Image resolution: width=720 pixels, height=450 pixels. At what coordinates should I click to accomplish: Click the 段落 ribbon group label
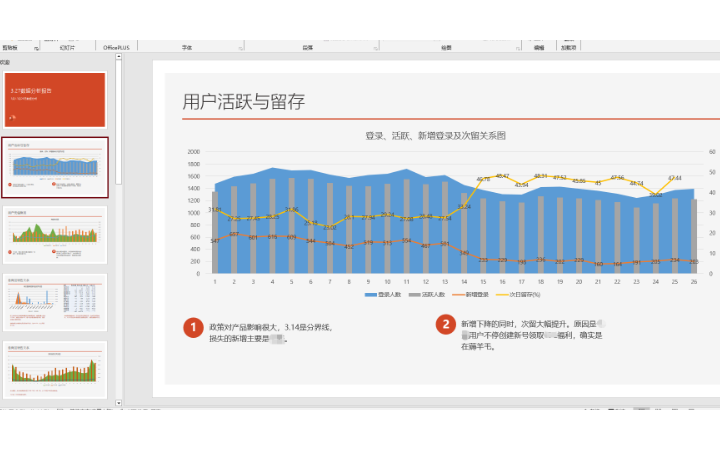pyautogui.click(x=308, y=48)
